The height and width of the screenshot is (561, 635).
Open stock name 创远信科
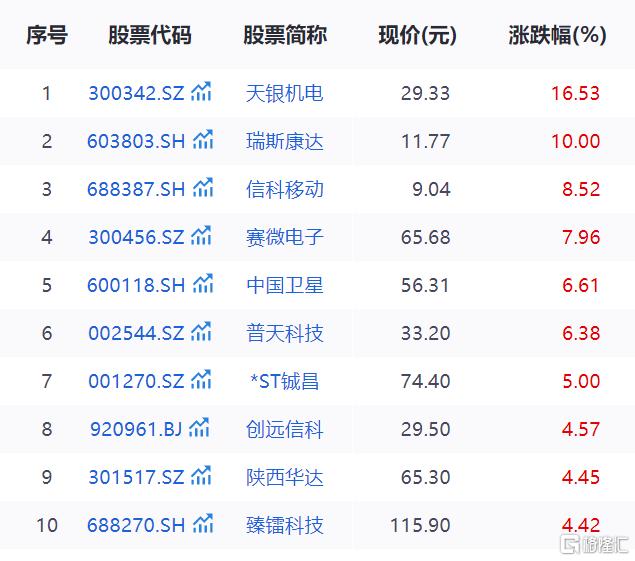coord(285,429)
